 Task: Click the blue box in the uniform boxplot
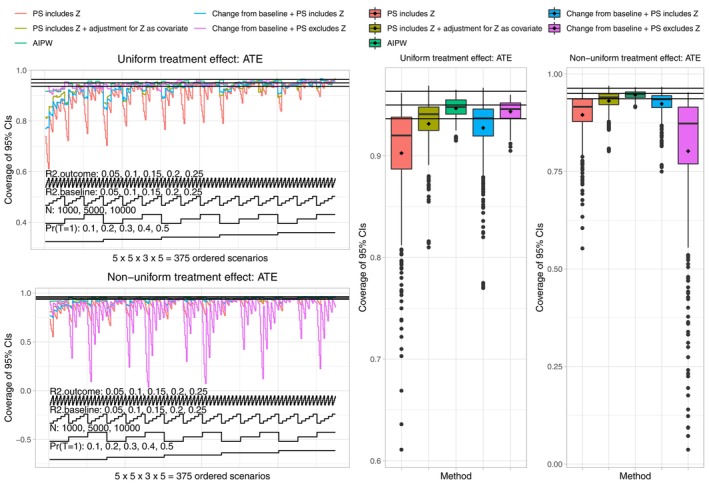(x=483, y=123)
